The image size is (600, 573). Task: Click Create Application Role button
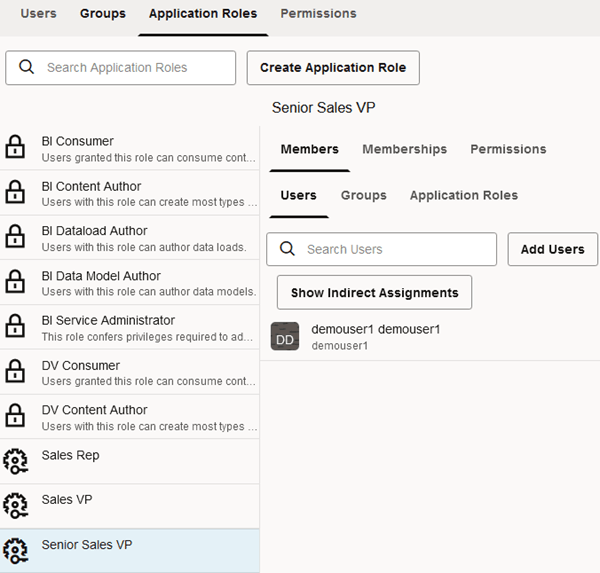click(333, 68)
